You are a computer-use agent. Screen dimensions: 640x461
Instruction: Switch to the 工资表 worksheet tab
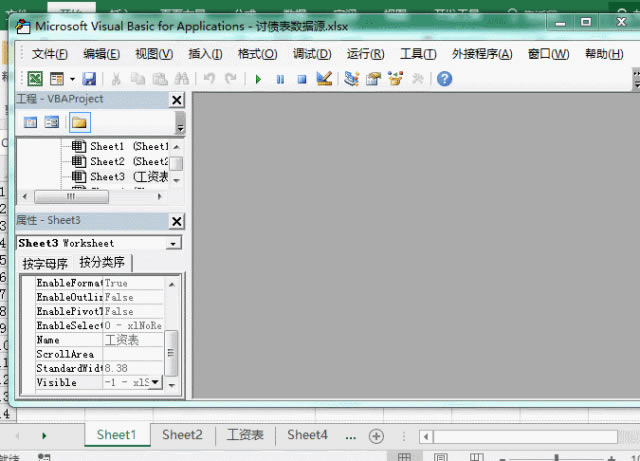[245, 435]
